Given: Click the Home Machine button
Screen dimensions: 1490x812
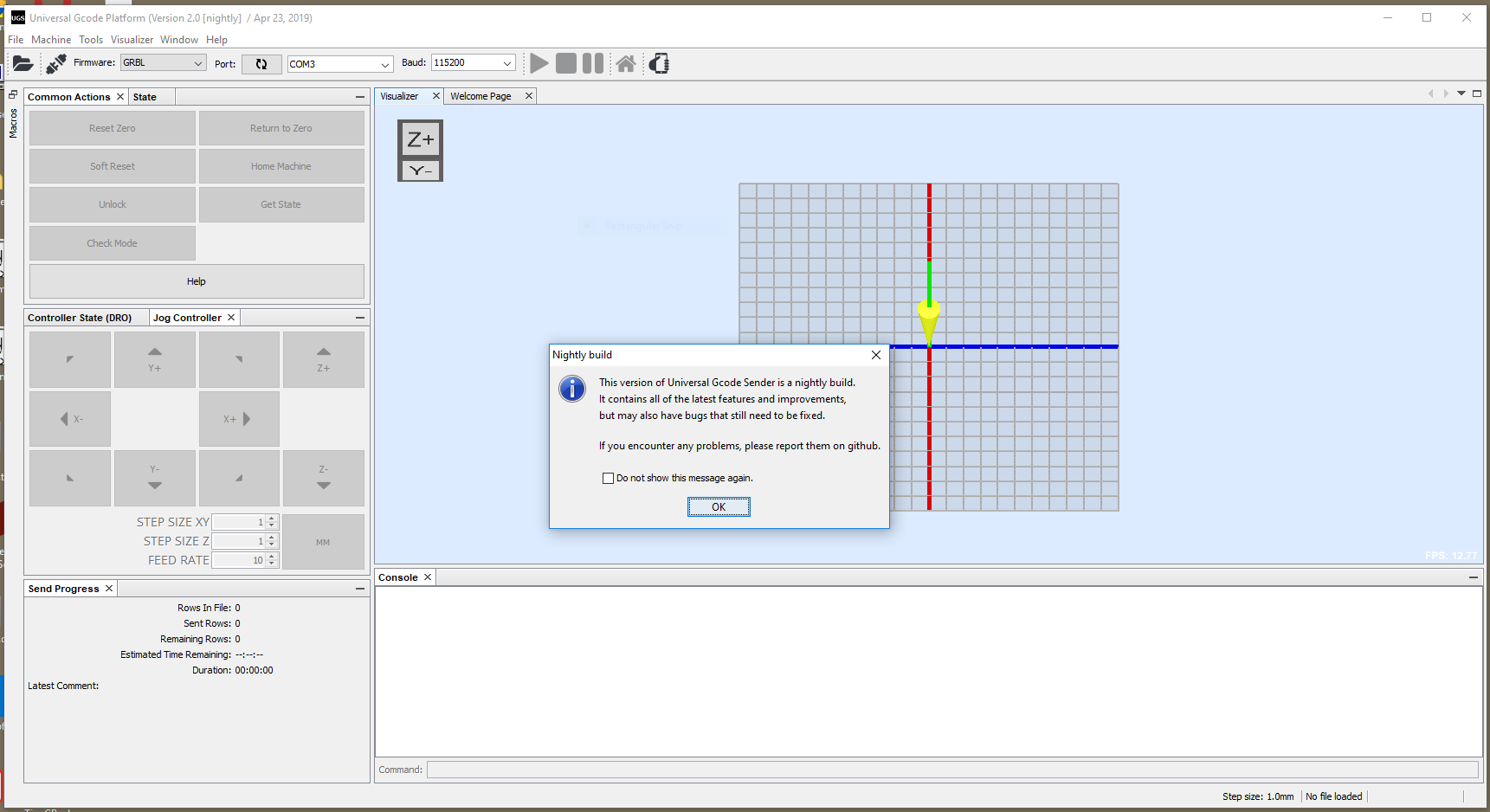Looking at the screenshot, I should tap(281, 166).
